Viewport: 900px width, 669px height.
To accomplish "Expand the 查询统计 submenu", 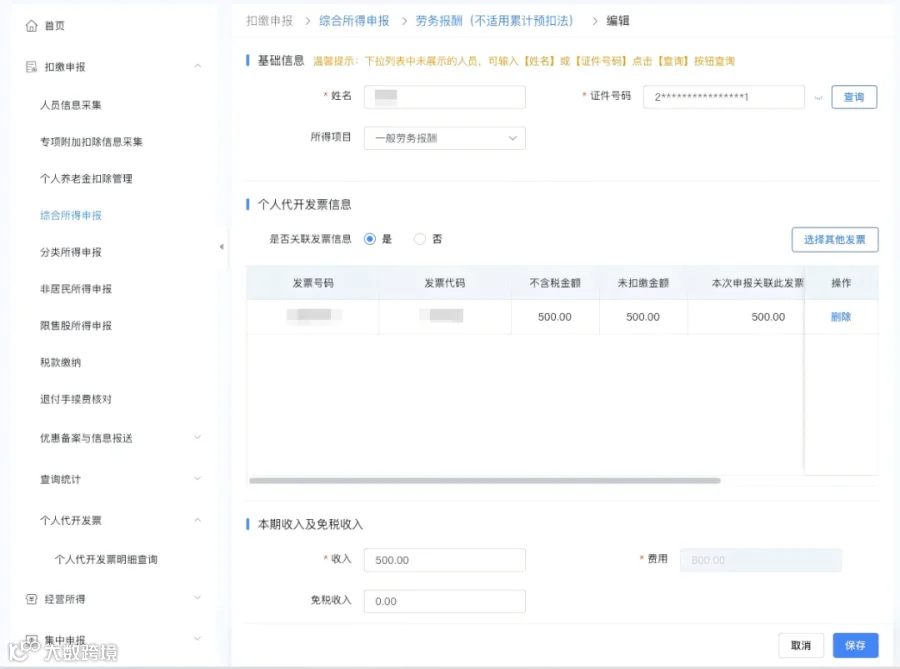I will (x=197, y=479).
